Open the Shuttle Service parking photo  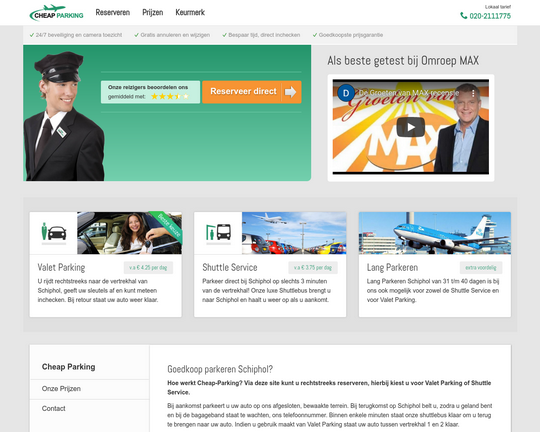coord(294,233)
